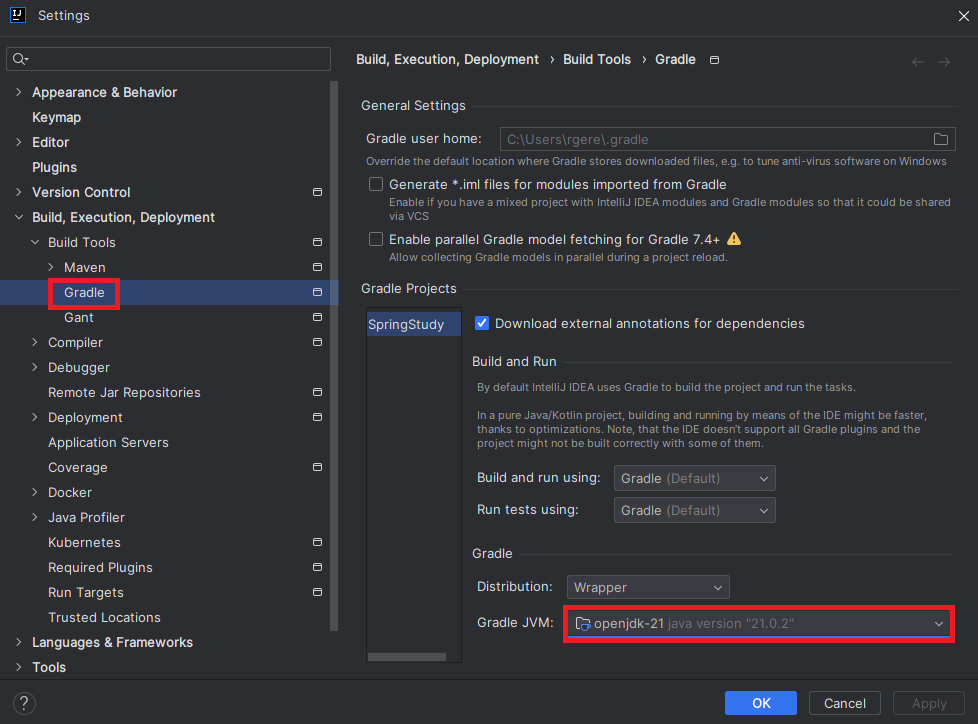Click the folder browse icon for Gradle user home
This screenshot has height=724, width=978.
(941, 139)
